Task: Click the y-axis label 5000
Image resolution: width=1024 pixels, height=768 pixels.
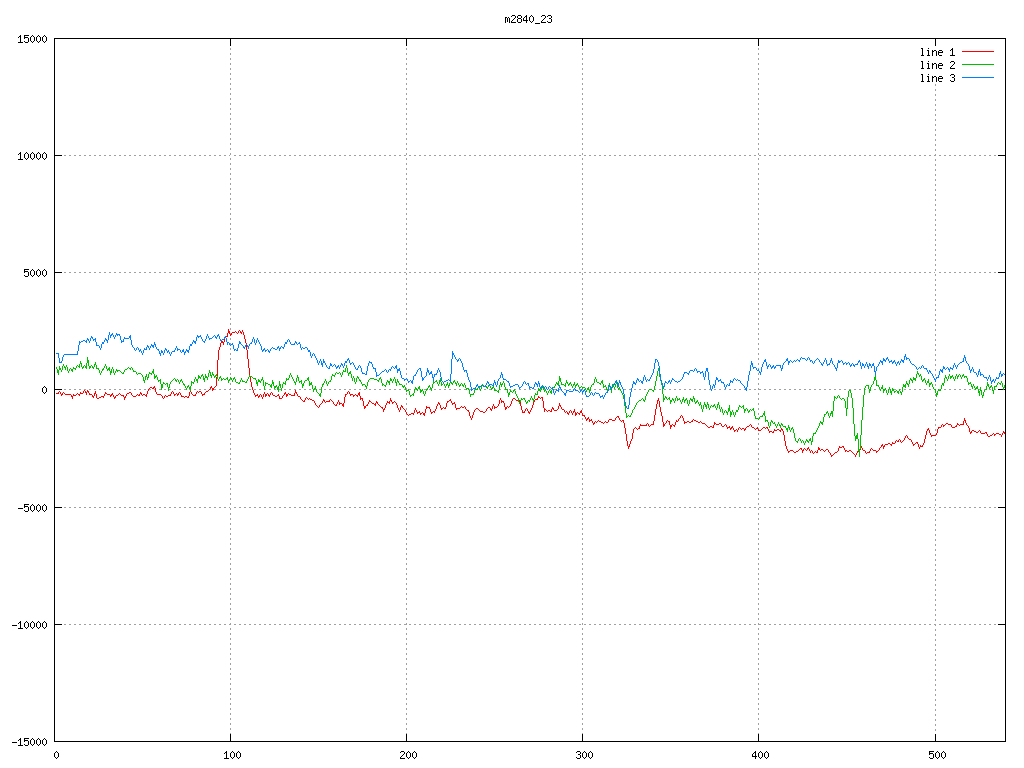Action: pos(35,273)
